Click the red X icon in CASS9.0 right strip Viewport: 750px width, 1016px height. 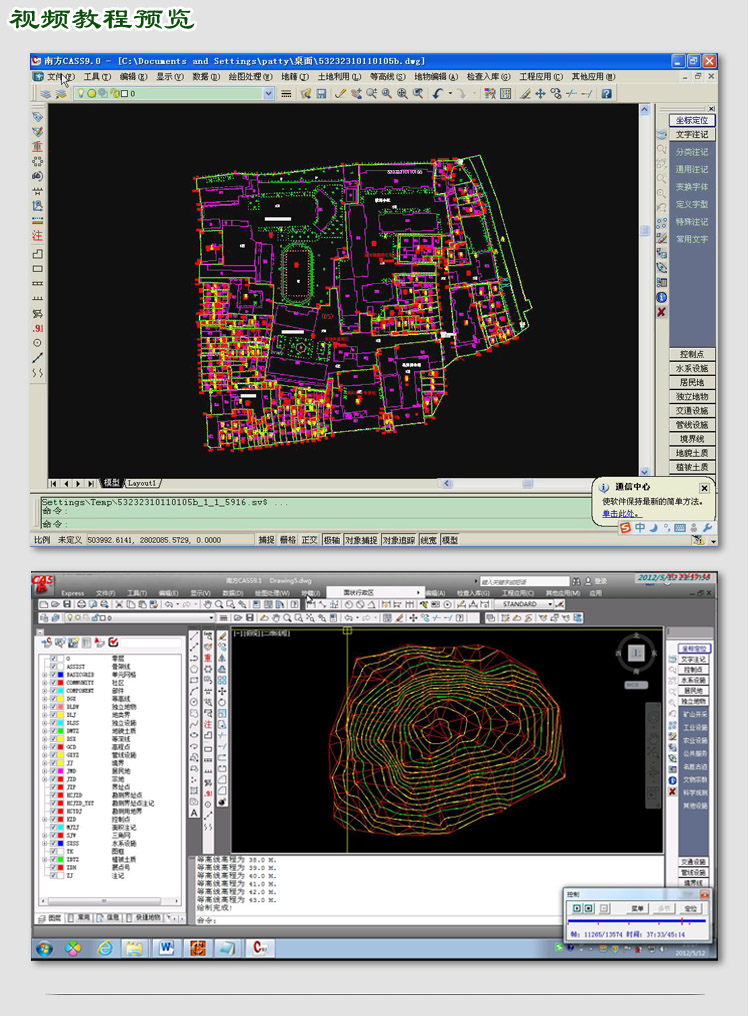(661, 312)
